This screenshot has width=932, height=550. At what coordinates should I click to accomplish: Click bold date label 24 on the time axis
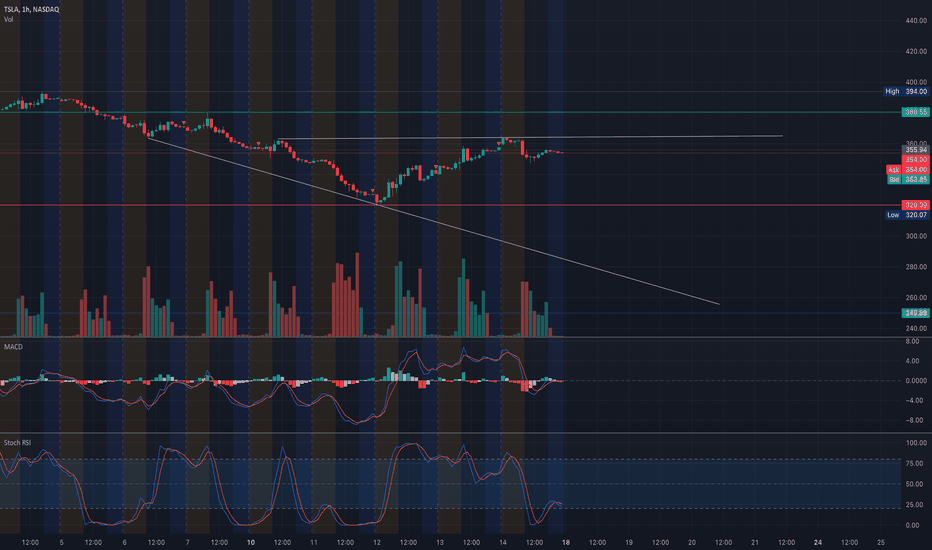[x=818, y=543]
